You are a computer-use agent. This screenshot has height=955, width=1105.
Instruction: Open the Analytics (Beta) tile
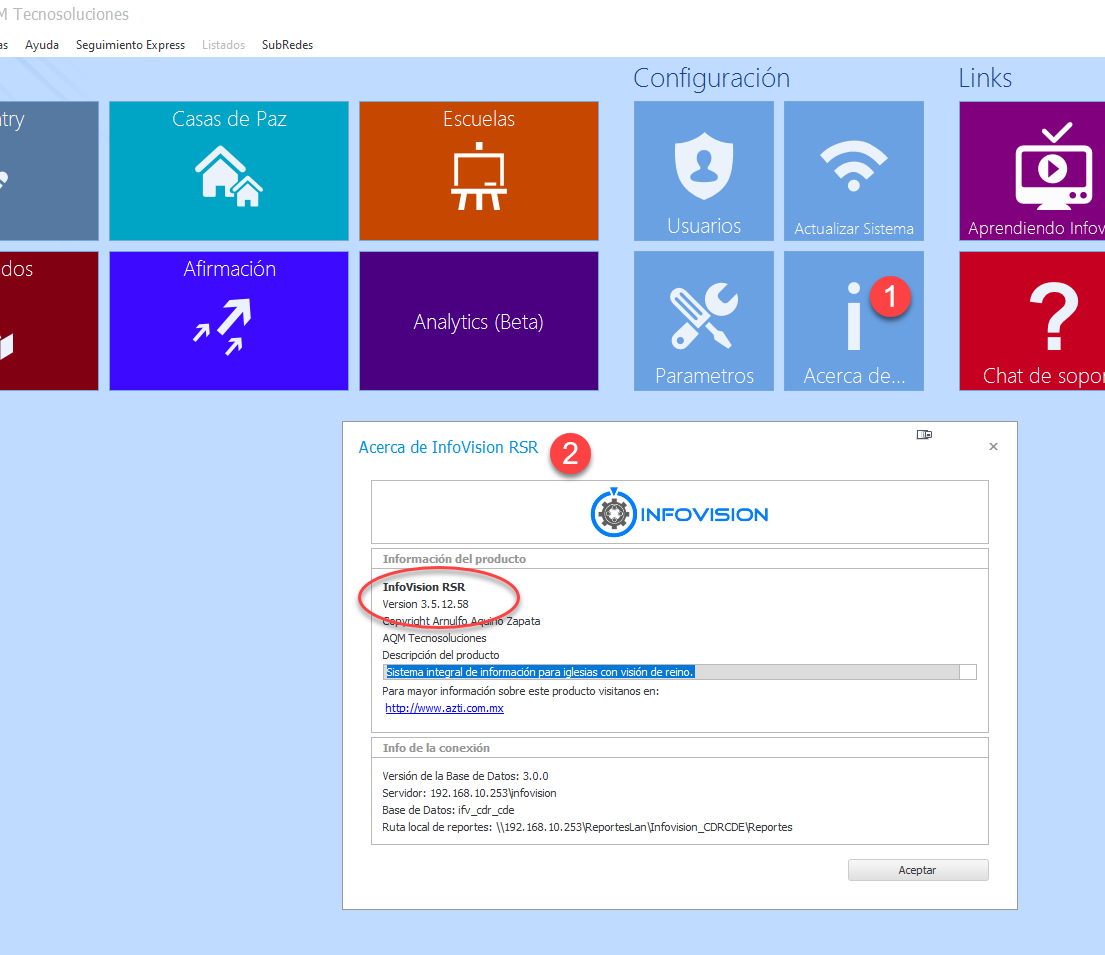[x=479, y=321]
